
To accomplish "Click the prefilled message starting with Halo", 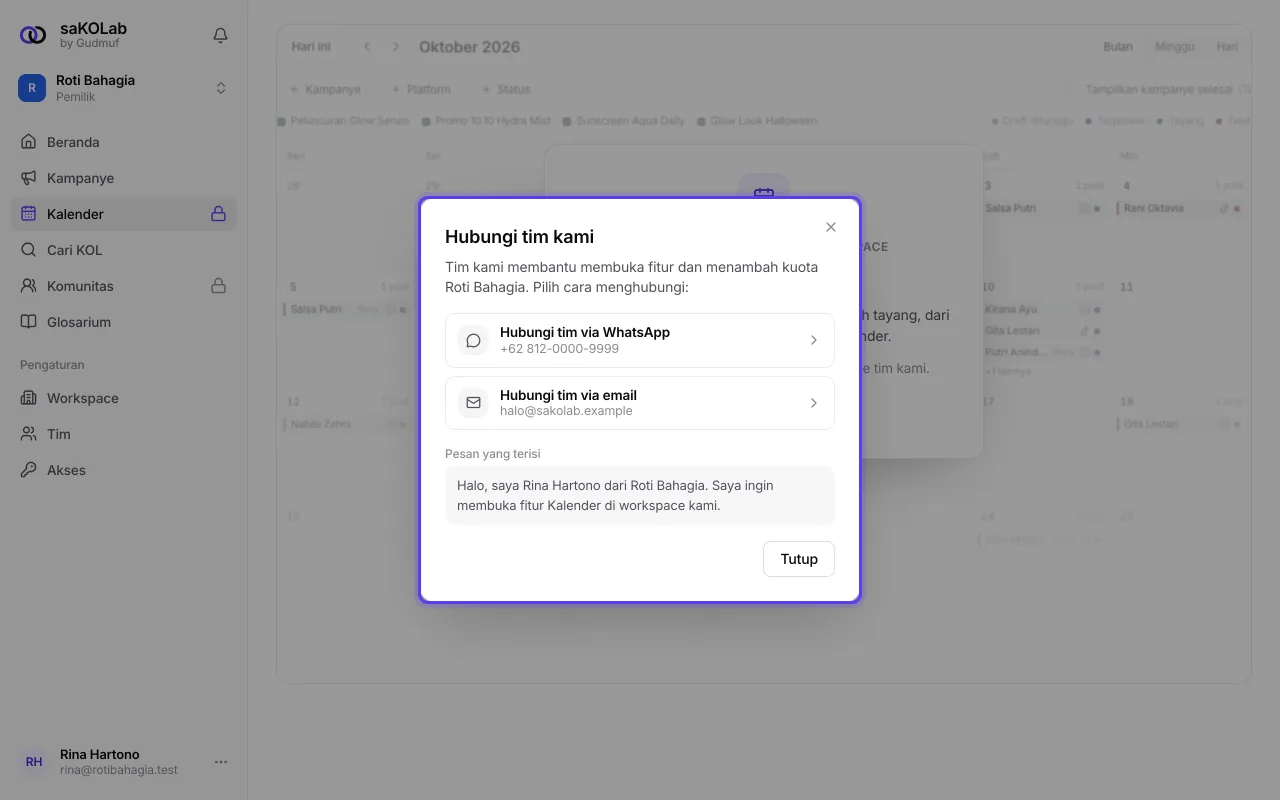I will tap(640, 495).
